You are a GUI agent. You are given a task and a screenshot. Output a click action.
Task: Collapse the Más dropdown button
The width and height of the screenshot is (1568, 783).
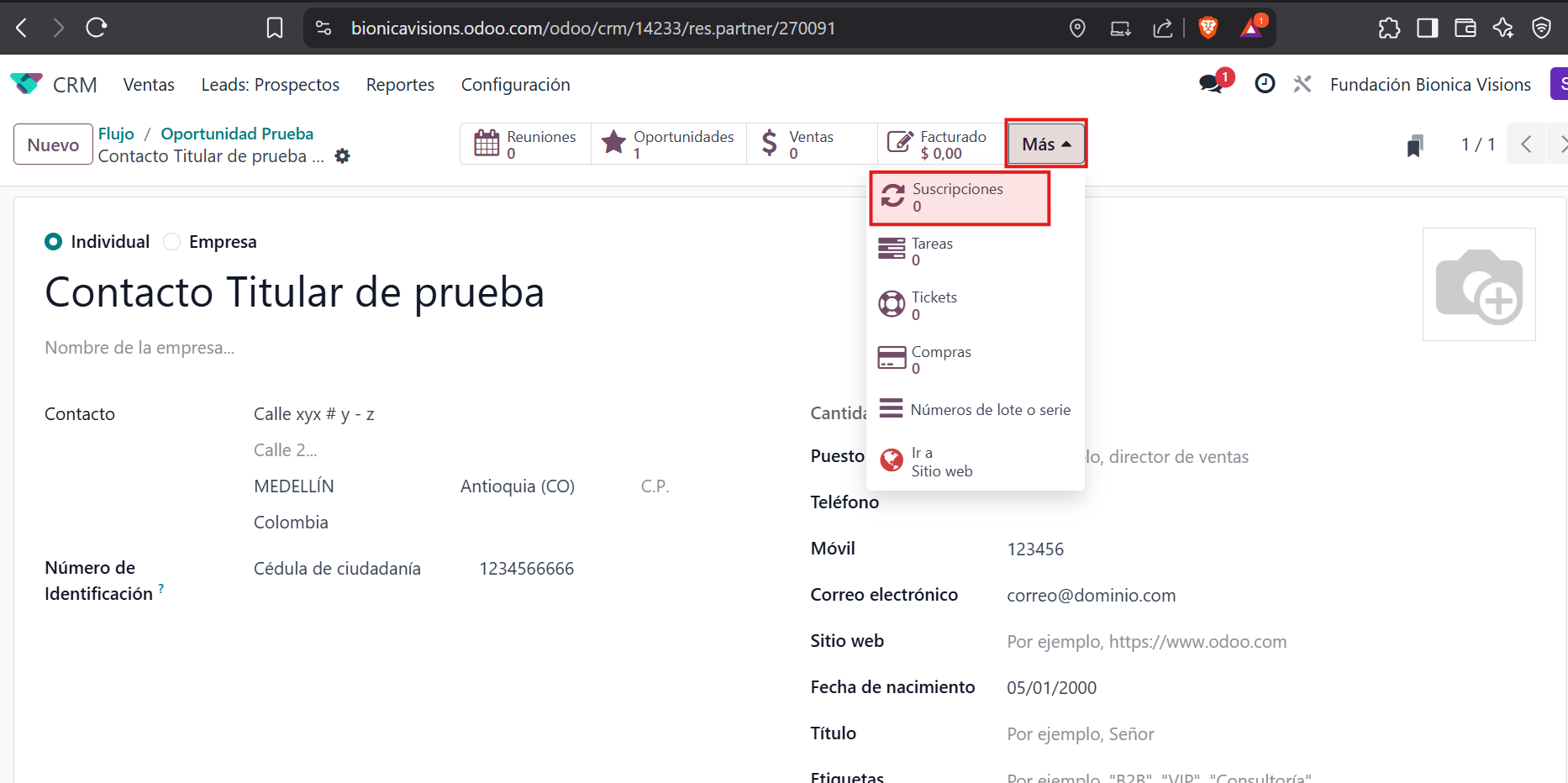point(1046,144)
